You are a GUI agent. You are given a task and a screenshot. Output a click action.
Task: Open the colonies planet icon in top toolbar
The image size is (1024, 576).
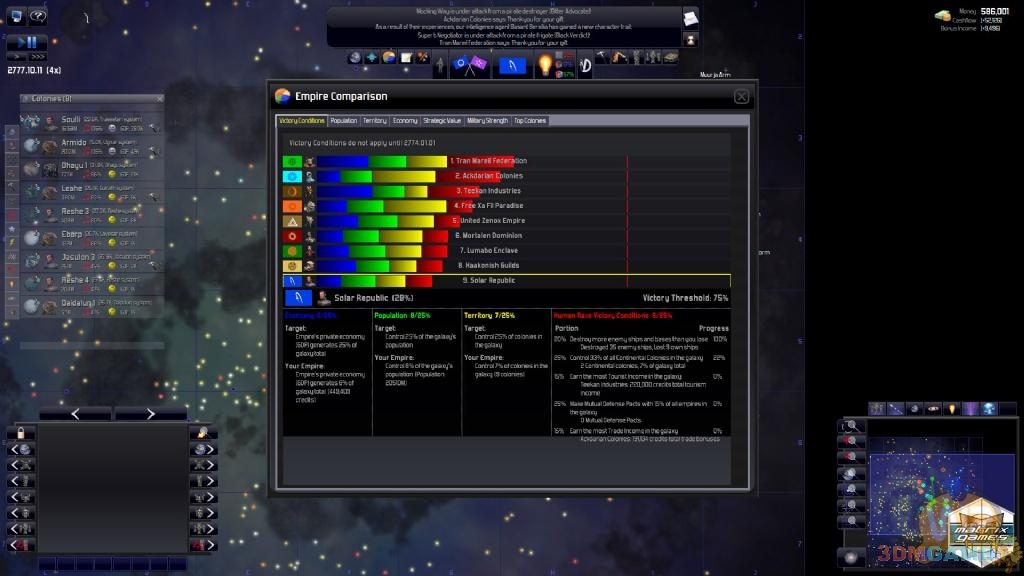pyautogui.click(x=354, y=57)
